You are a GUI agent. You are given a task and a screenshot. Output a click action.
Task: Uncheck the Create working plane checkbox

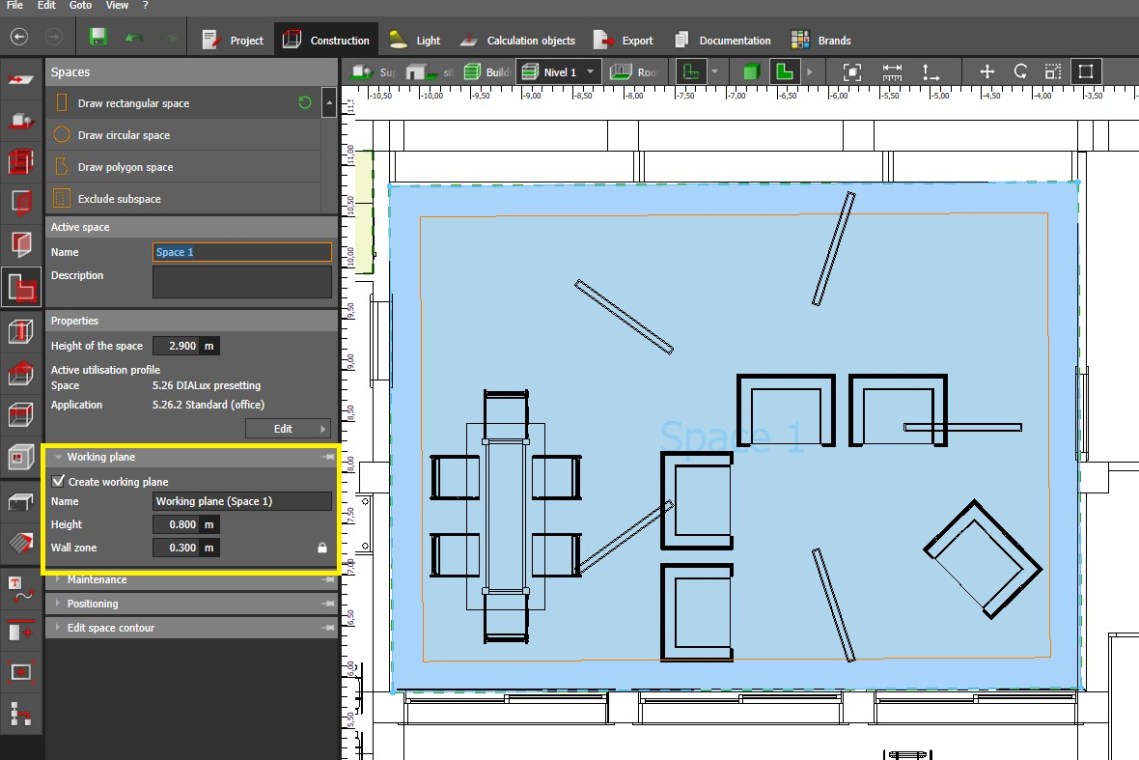coord(58,481)
